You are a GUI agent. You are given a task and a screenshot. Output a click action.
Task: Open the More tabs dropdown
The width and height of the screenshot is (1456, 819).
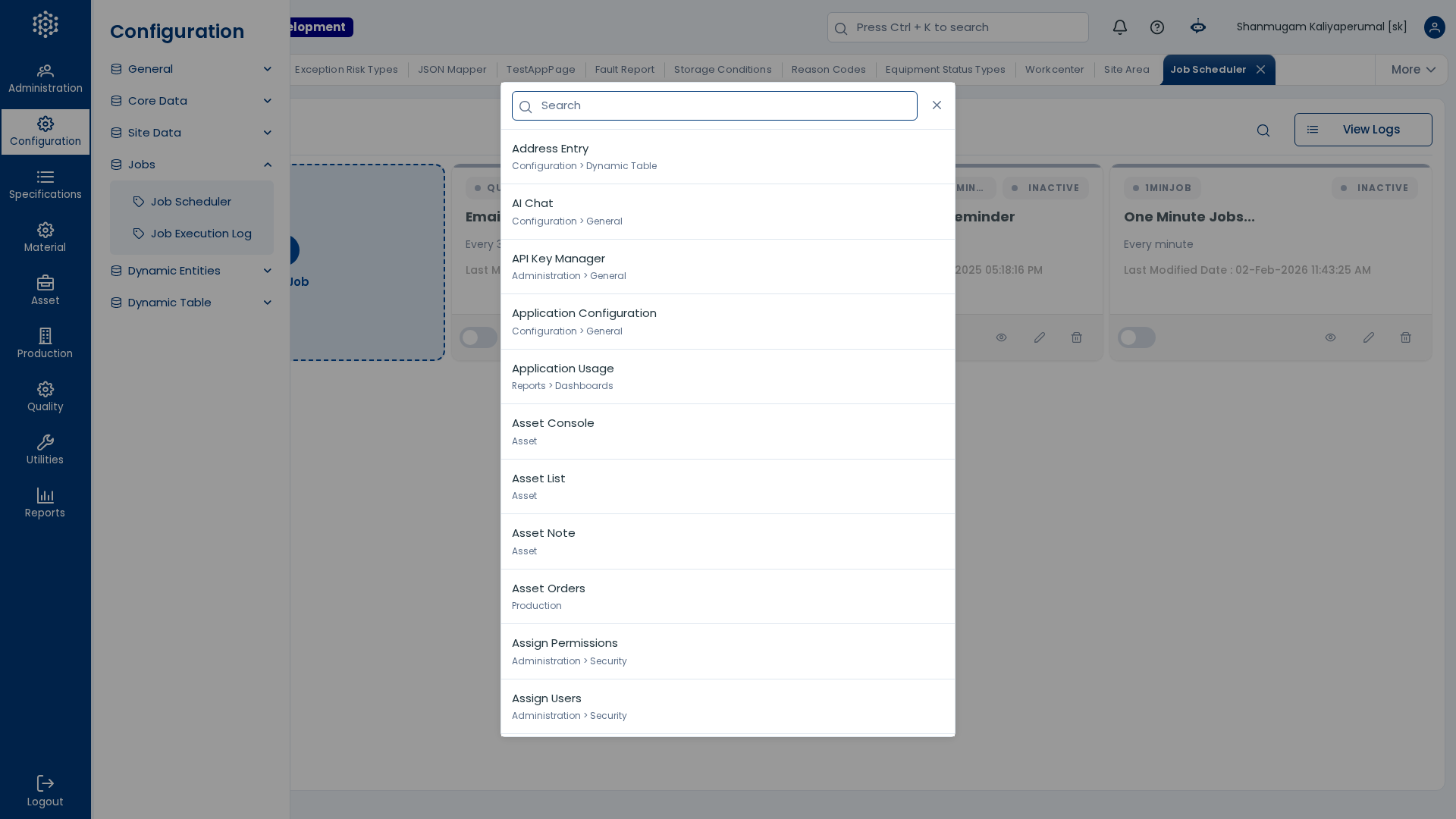pyautogui.click(x=1413, y=70)
